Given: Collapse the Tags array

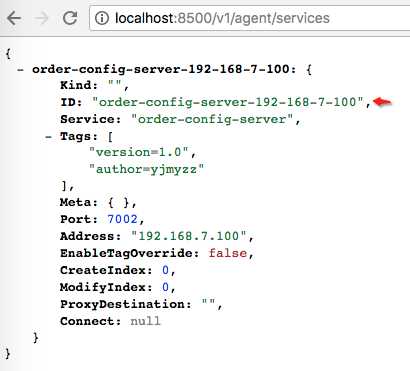Looking at the screenshot, I should click(x=49, y=137).
